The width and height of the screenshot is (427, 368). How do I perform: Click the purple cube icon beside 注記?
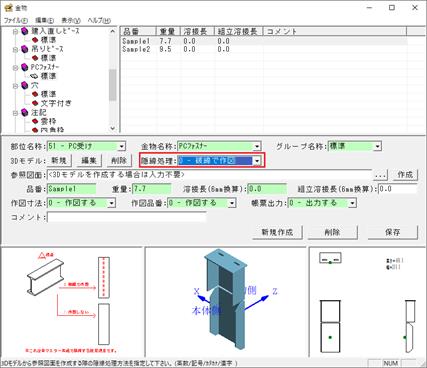pyautogui.click(x=24, y=113)
